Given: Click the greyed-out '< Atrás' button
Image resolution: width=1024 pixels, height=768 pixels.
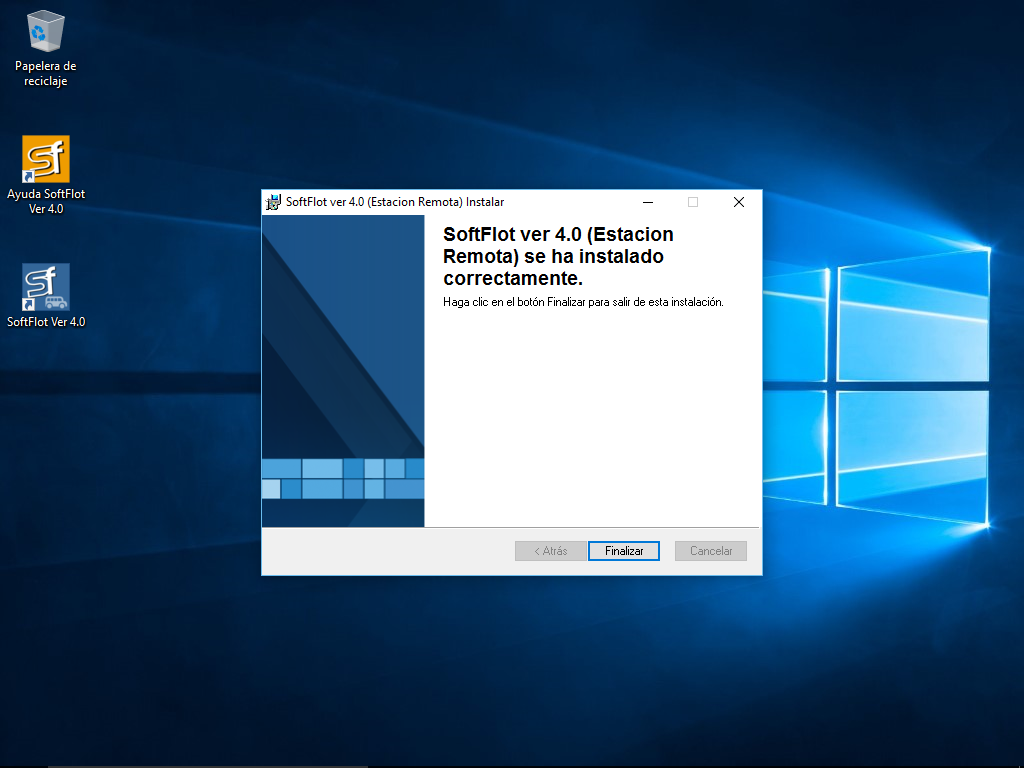Looking at the screenshot, I should [x=550, y=551].
